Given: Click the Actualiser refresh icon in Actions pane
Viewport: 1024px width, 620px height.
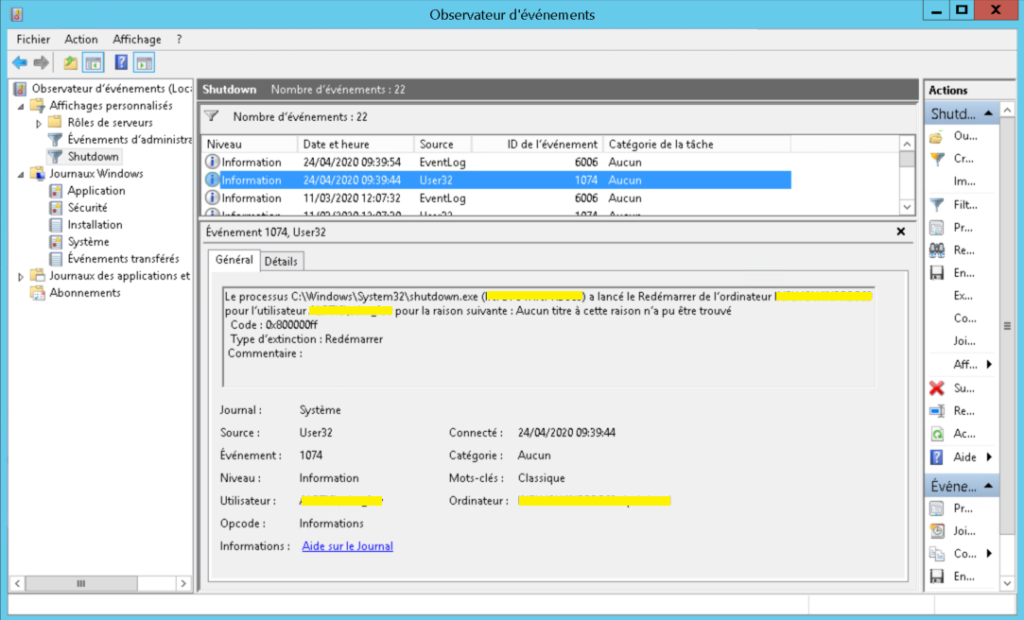Looking at the screenshot, I should [x=938, y=432].
